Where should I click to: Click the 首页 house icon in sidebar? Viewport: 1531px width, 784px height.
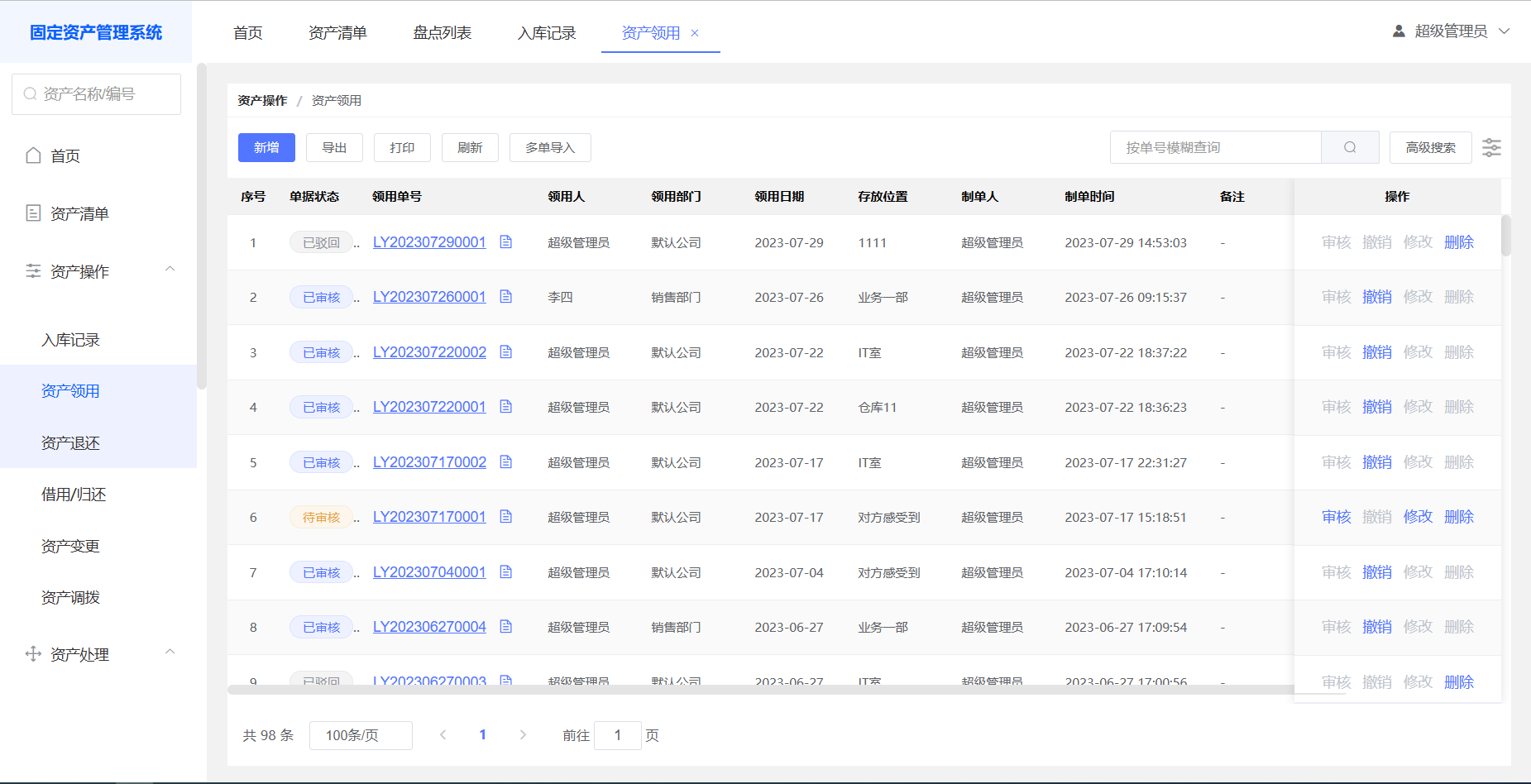coord(33,155)
